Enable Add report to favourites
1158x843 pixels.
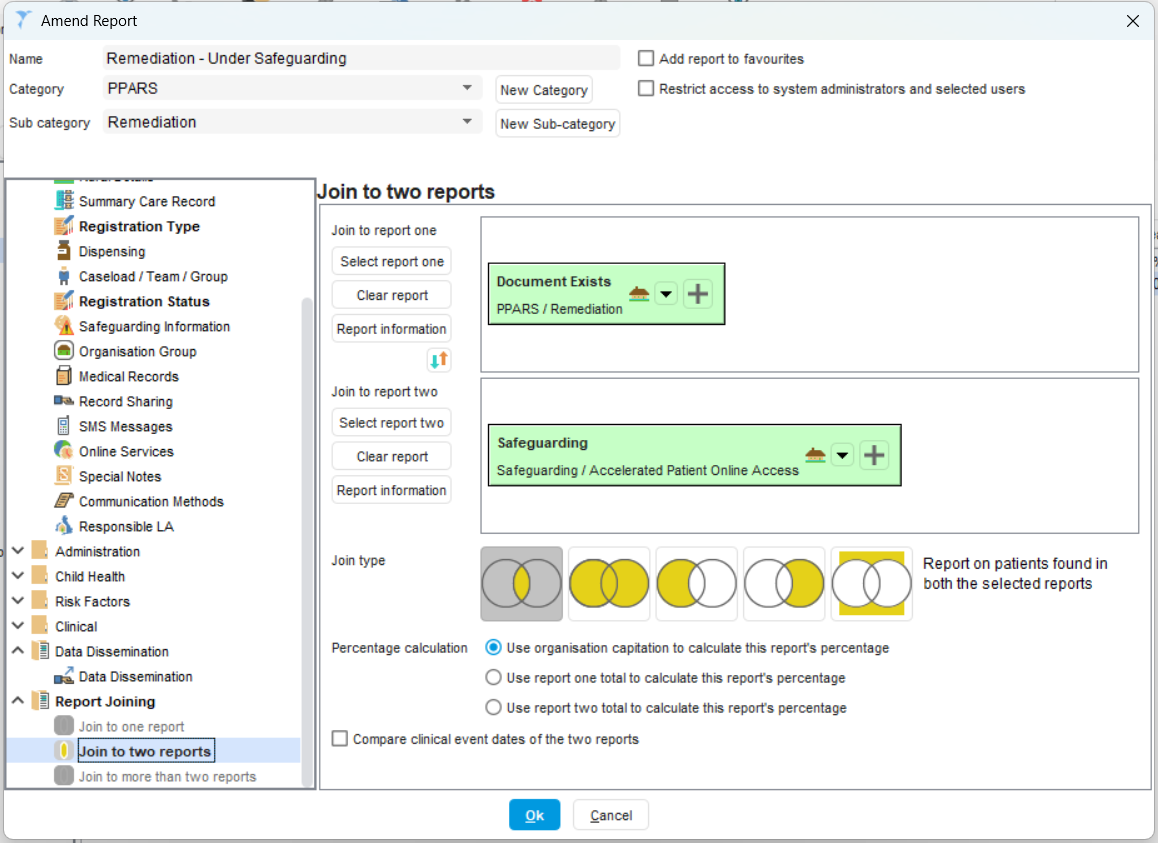[646, 59]
